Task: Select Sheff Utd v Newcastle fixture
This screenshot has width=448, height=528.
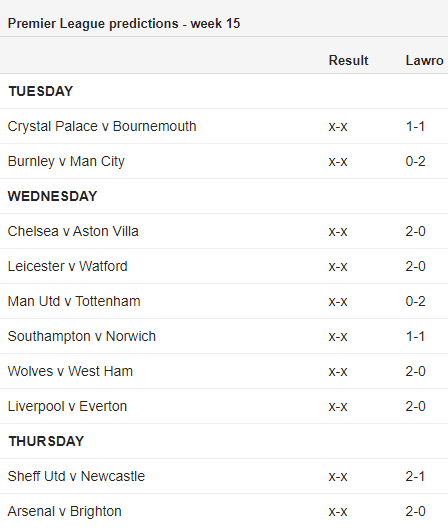Action: pyautogui.click(x=76, y=476)
